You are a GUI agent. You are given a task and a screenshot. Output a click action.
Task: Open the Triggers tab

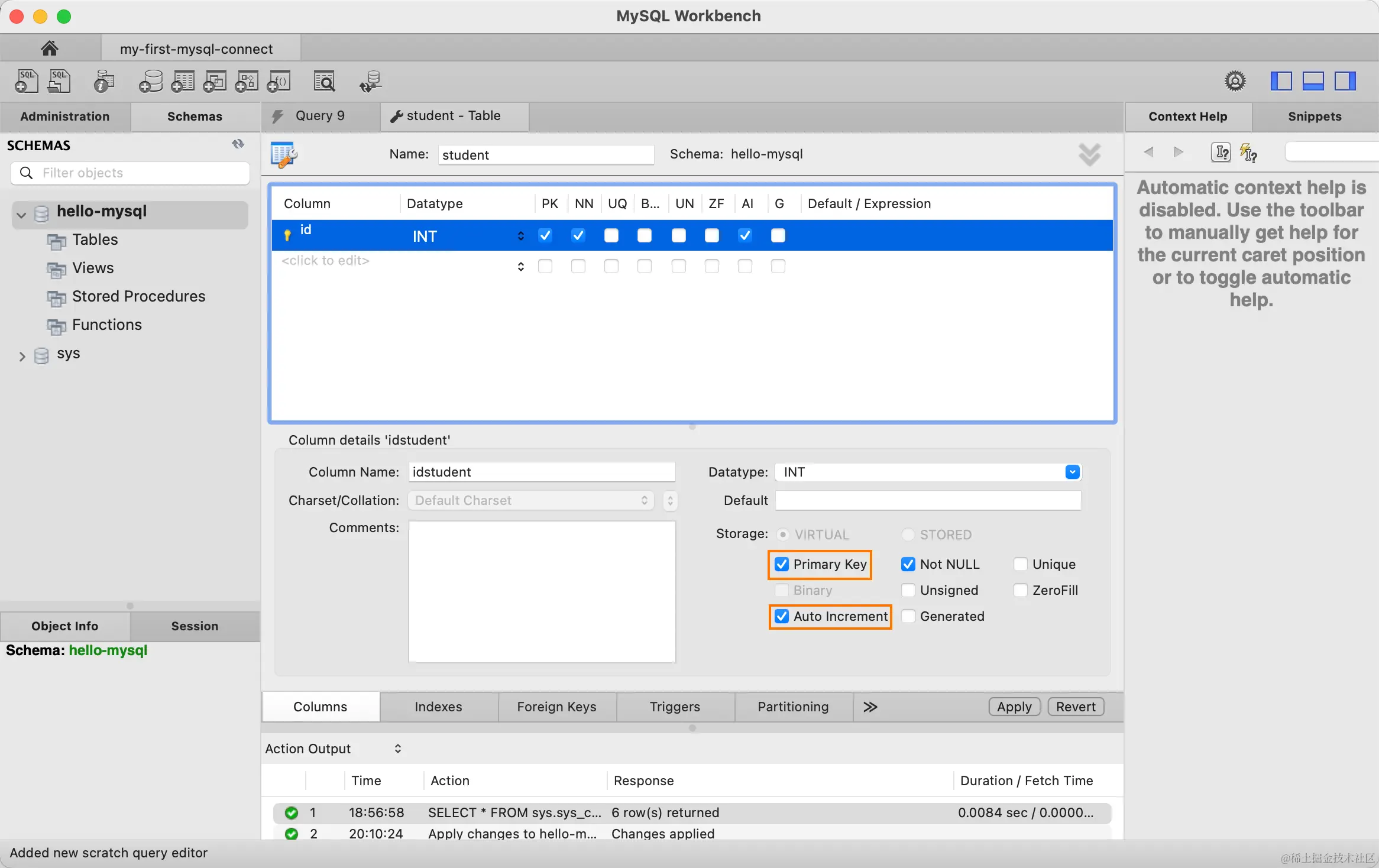pos(675,707)
